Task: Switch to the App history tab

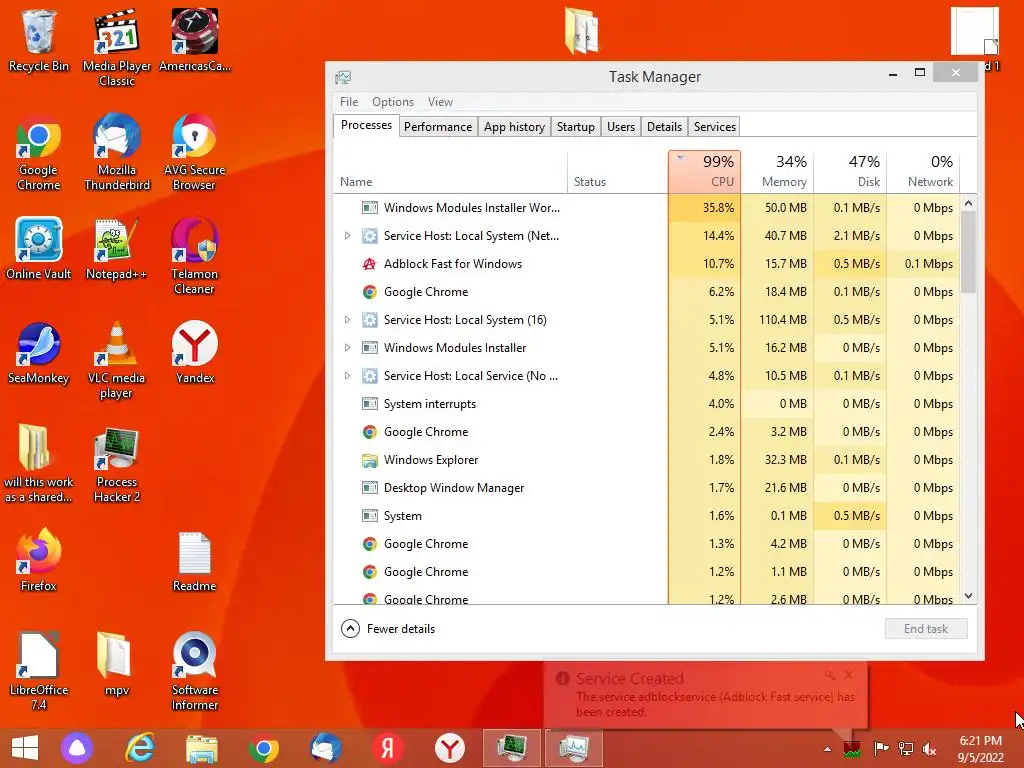Action: (x=515, y=127)
